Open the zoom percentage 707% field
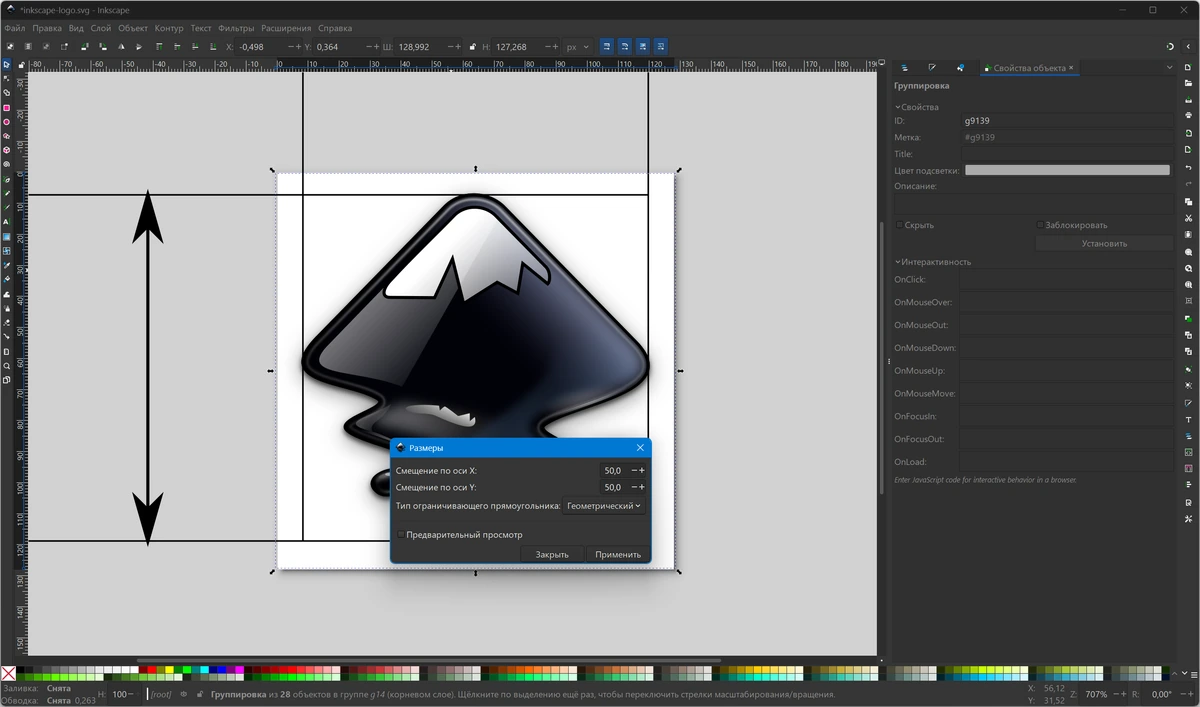 pos(1098,694)
